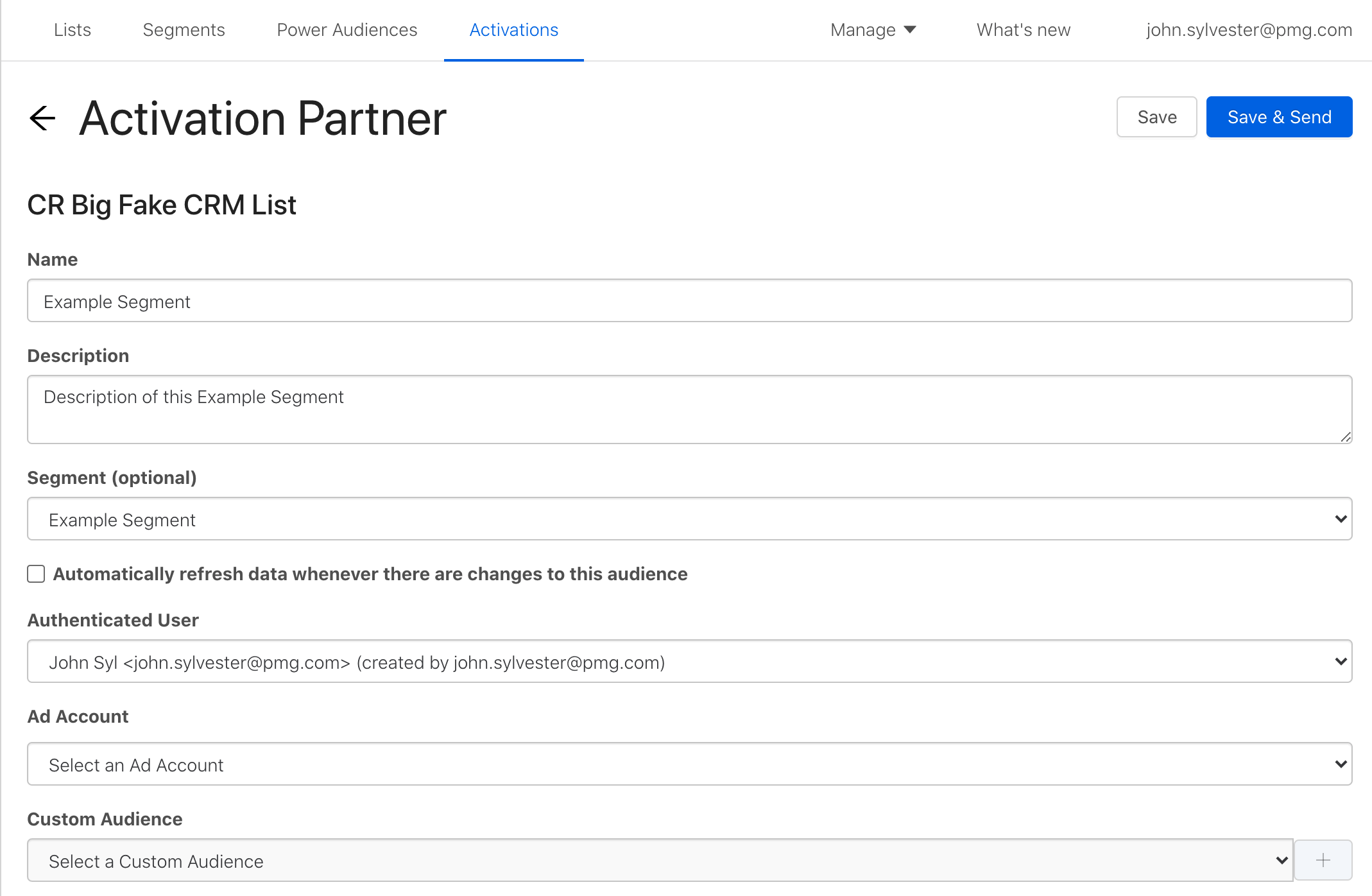Click the Save button
The height and width of the screenshot is (896, 1372).
[1156, 117]
